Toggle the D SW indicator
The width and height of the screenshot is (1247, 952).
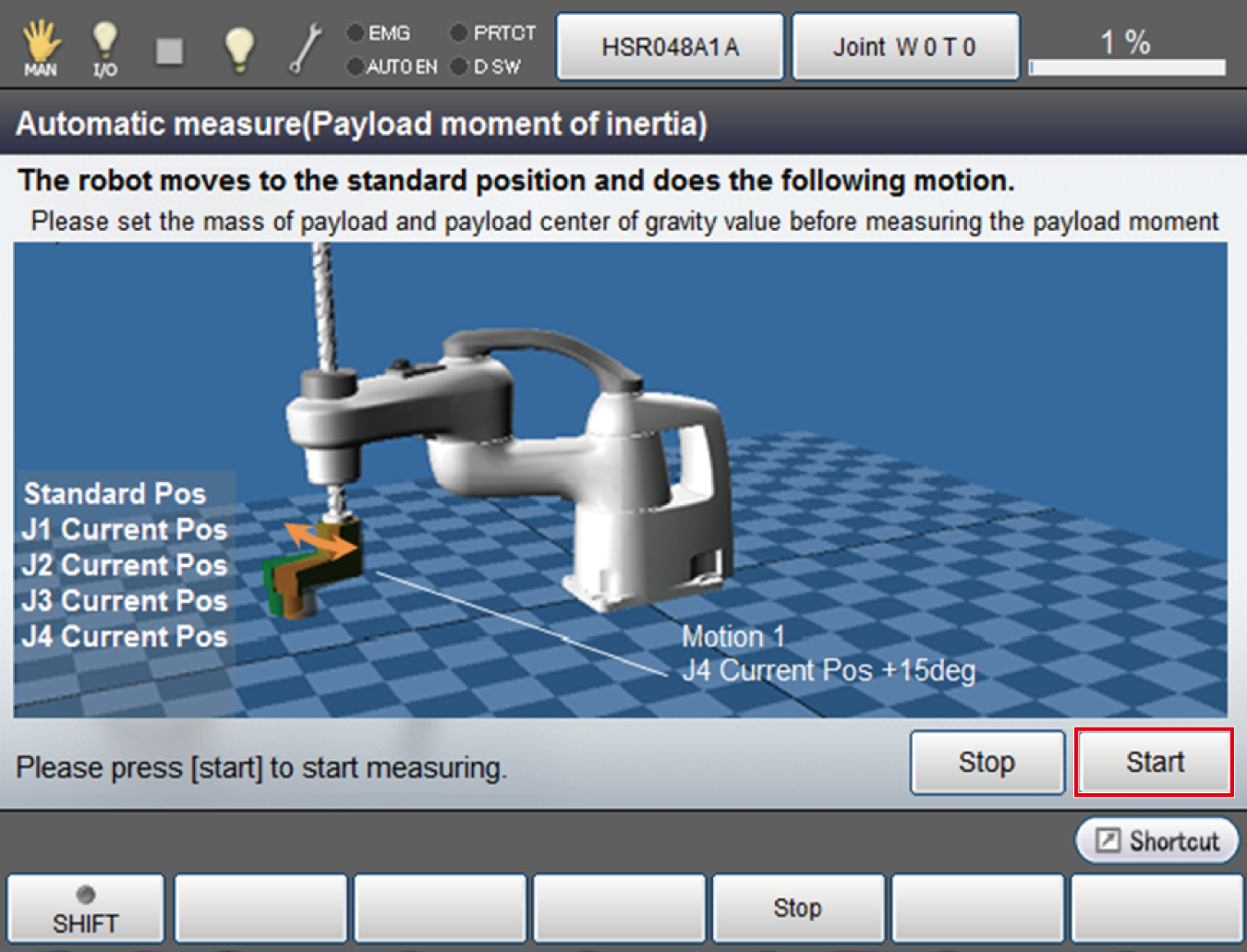[x=459, y=66]
